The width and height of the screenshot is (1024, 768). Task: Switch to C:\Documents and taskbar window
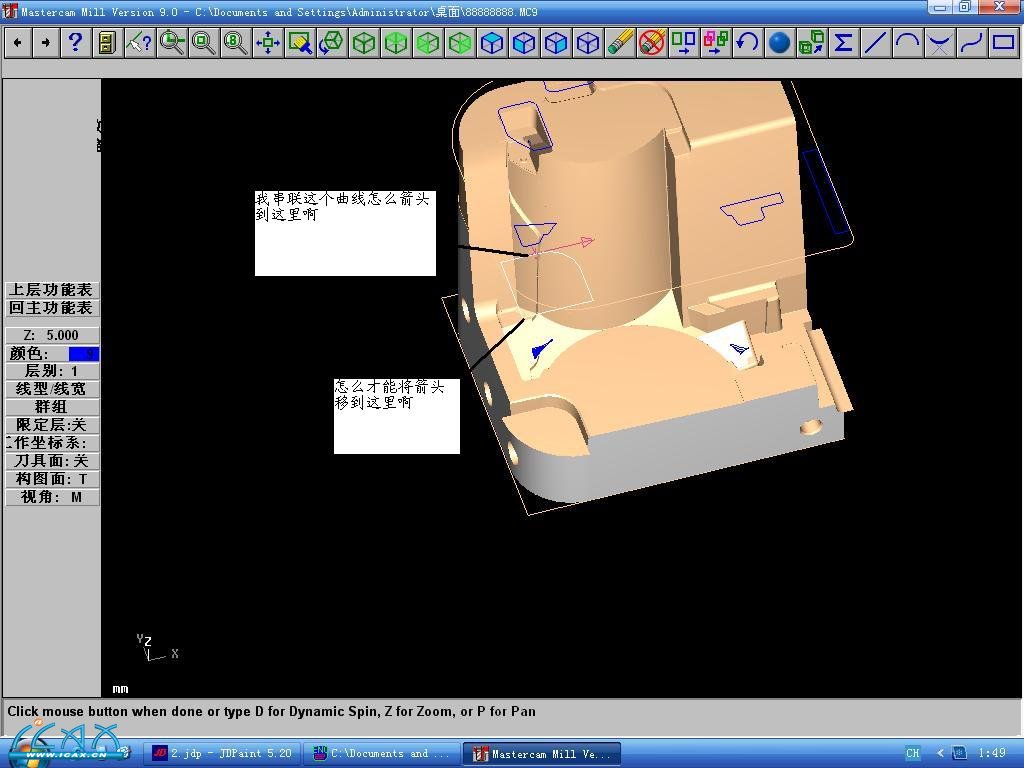pyautogui.click(x=380, y=754)
